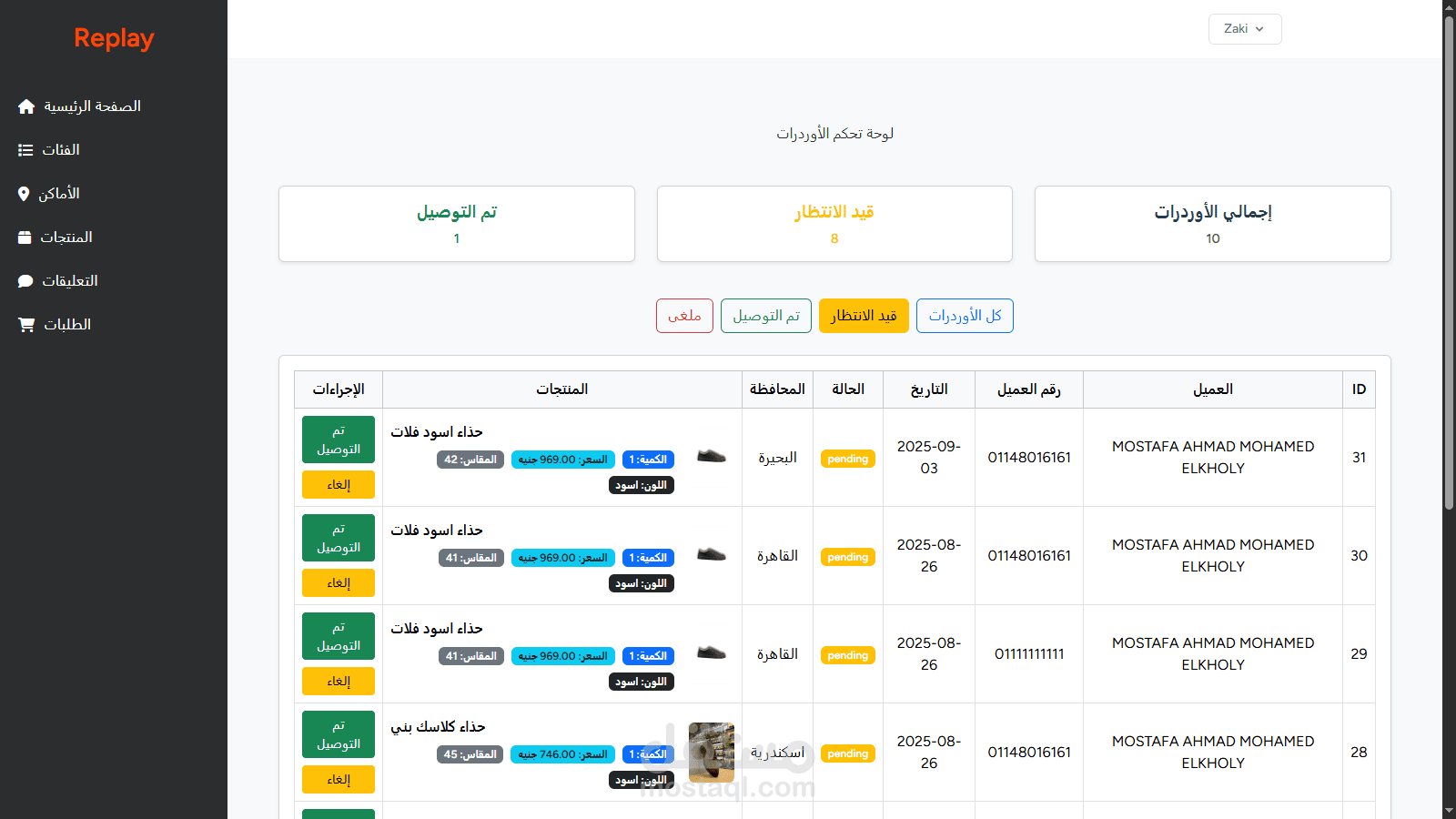Cancel order 30 with إلغاء button
This screenshot has width=1456, height=819.
pyautogui.click(x=339, y=583)
